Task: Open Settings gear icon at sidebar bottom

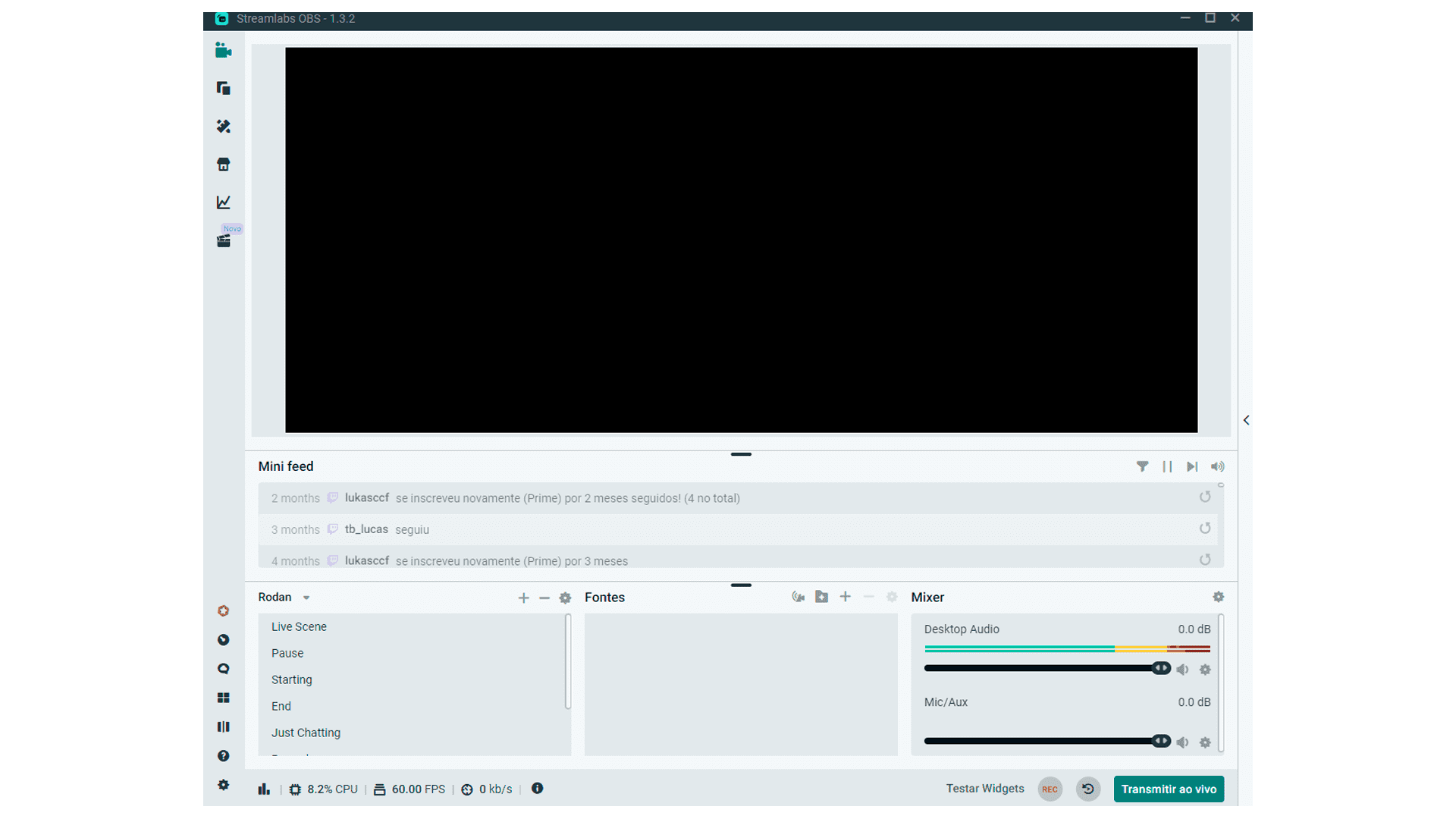Action: 223,785
